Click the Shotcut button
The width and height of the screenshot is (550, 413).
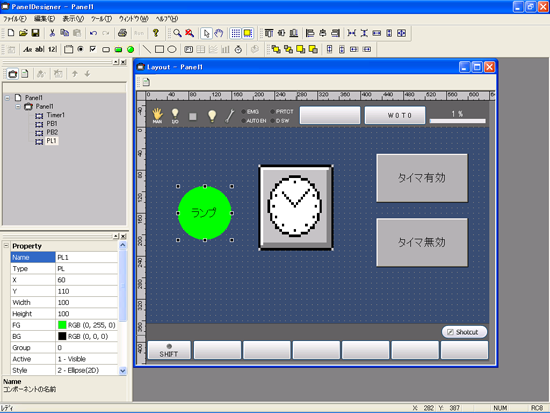coord(464,332)
